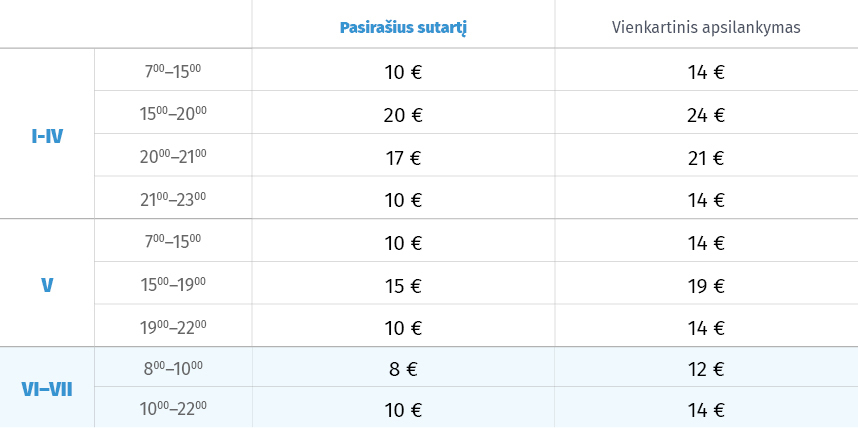The width and height of the screenshot is (858, 428).
Task: Click the 17 € contract price
Action: point(403,158)
